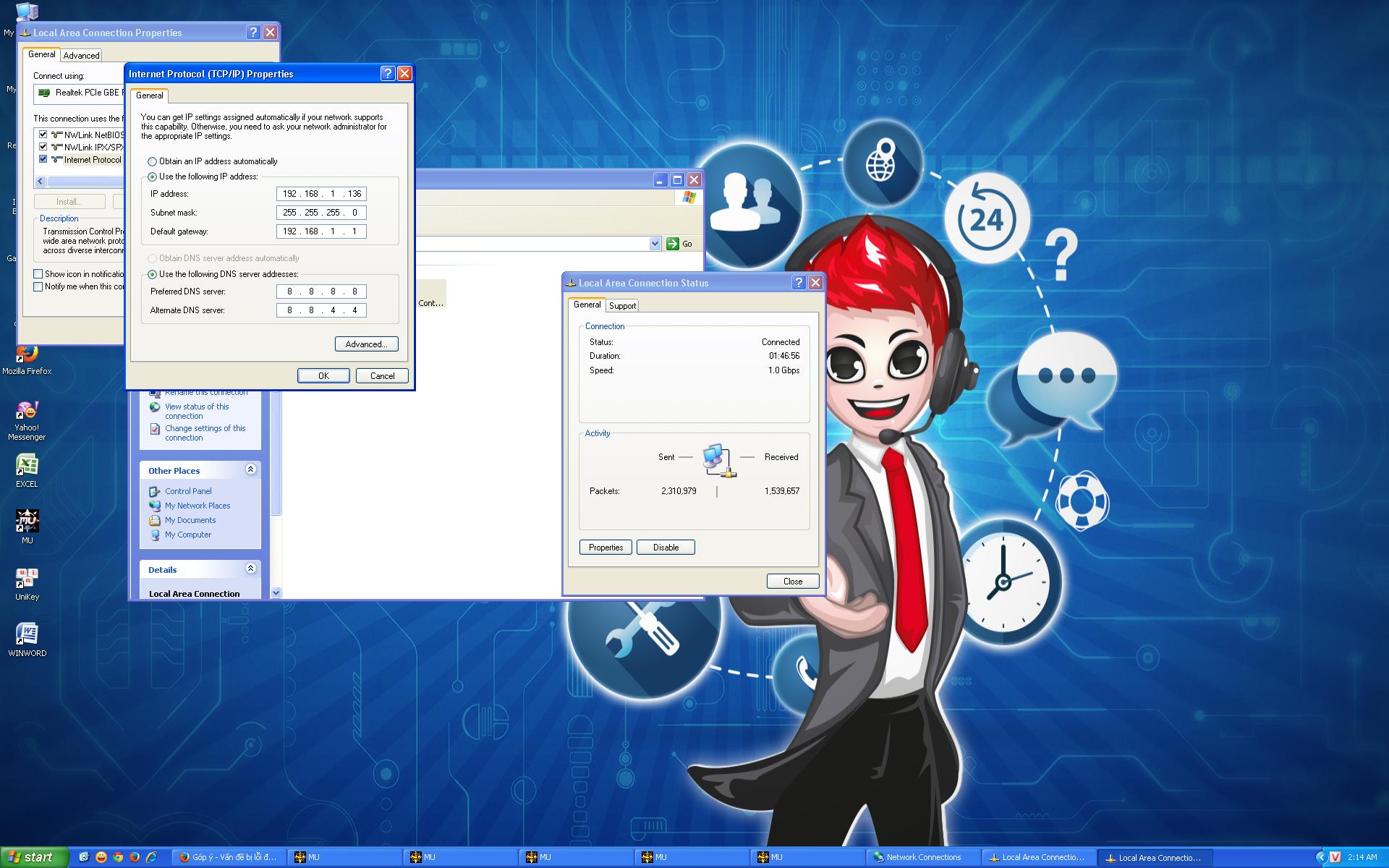Enable Show icon in notification area checkbox

tap(38, 274)
